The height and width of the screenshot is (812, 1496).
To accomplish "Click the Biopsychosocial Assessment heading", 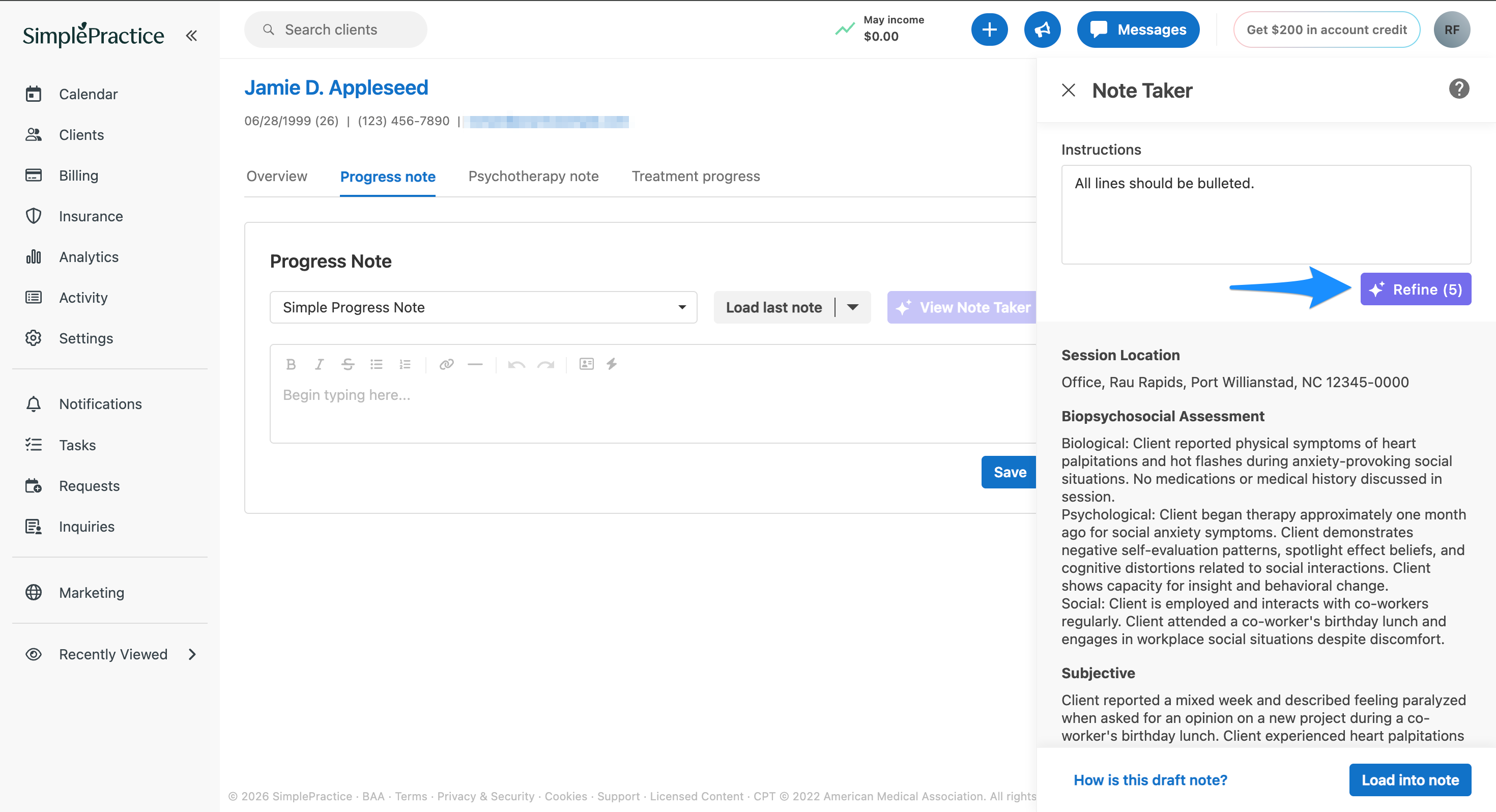I will (1163, 416).
